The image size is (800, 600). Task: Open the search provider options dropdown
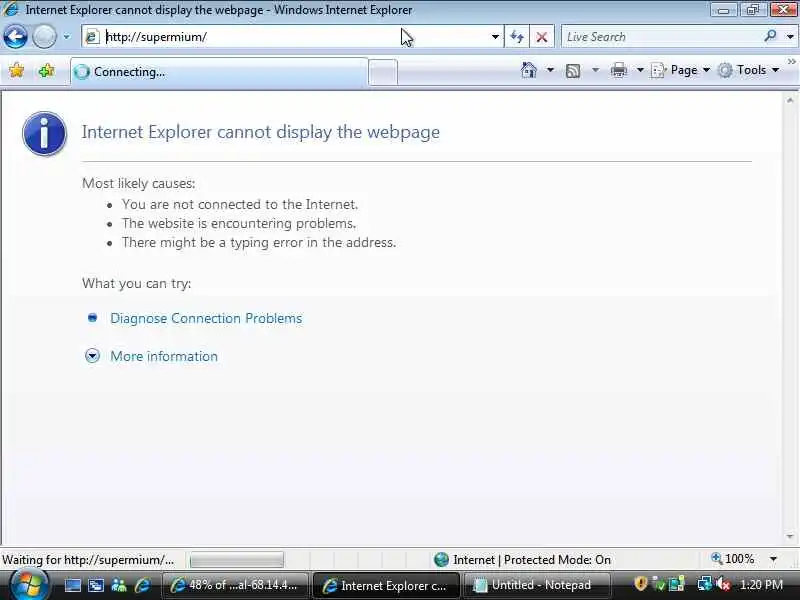790,37
